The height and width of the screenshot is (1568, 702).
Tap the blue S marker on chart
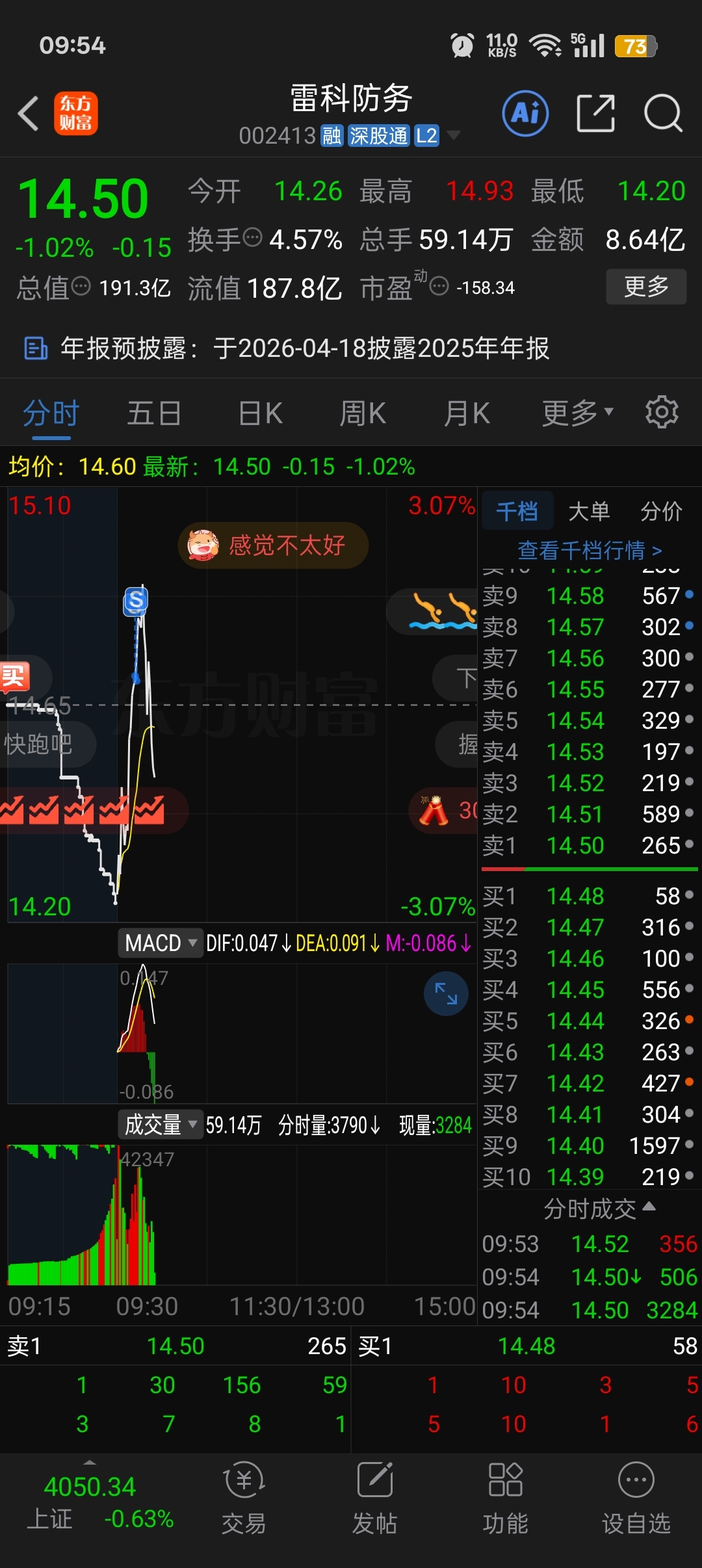click(x=136, y=601)
